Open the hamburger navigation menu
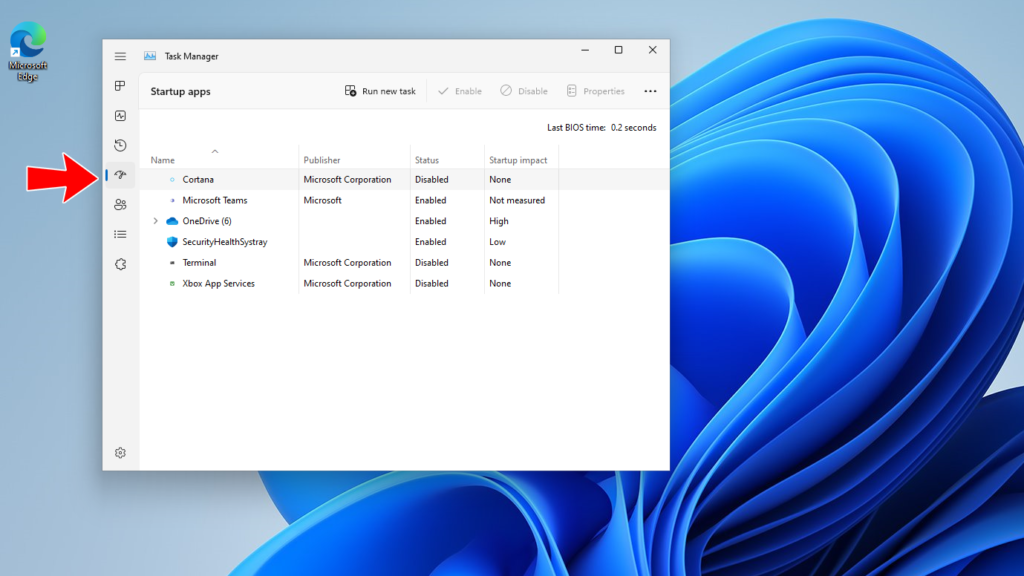This screenshot has width=1024, height=576. [120, 56]
